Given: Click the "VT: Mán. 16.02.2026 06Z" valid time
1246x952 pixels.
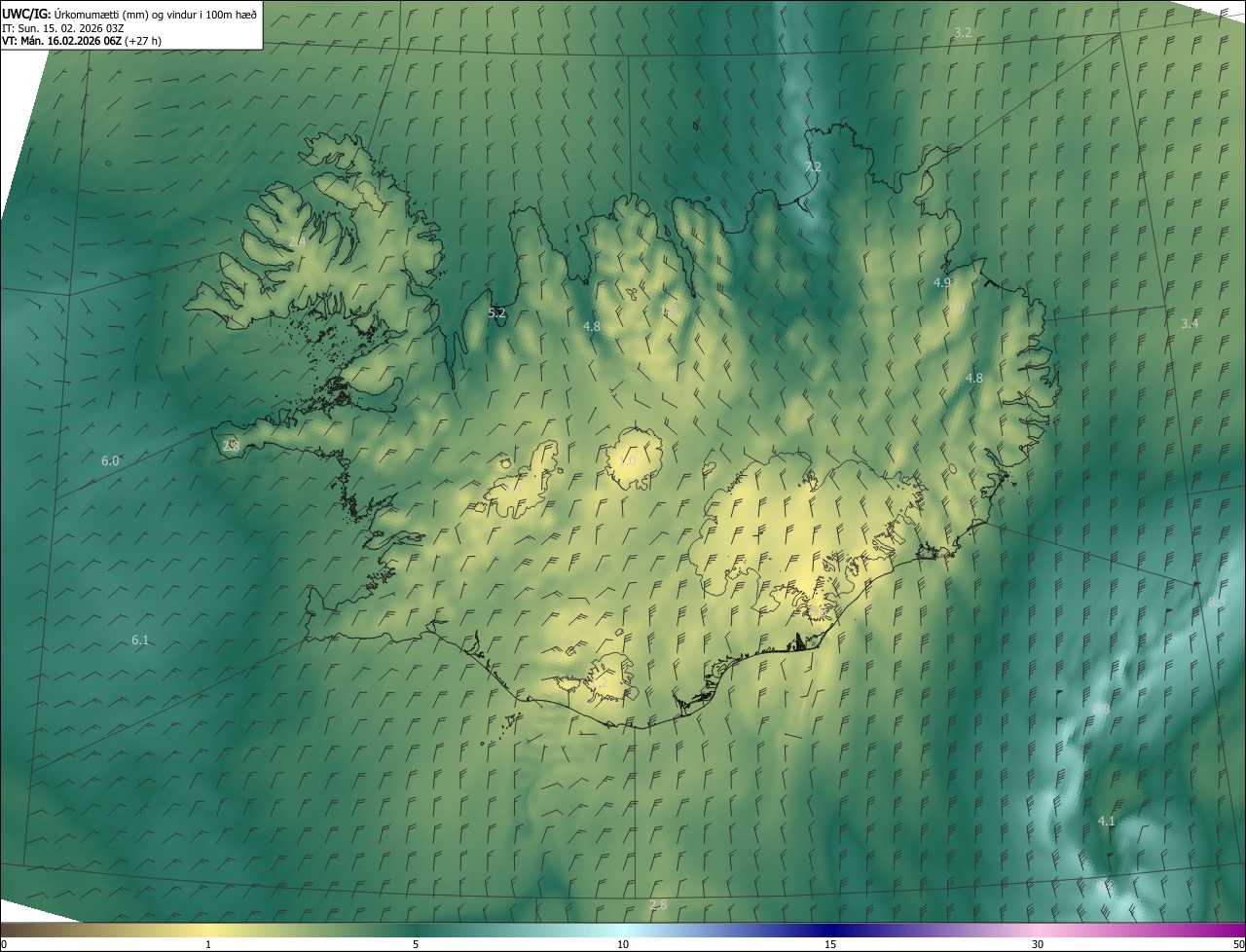Looking at the screenshot, I should coord(61,41).
